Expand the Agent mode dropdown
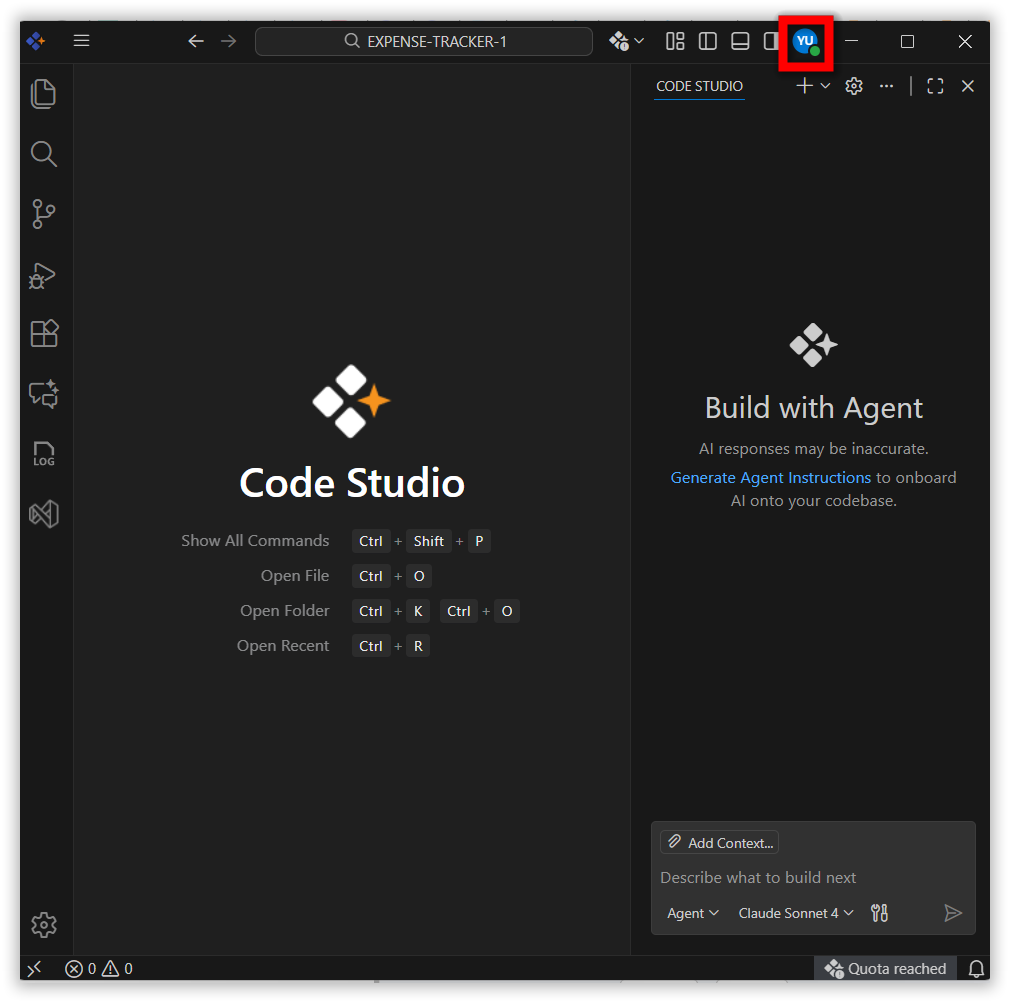Viewport: 1010px width, 1003px height. tap(693, 913)
